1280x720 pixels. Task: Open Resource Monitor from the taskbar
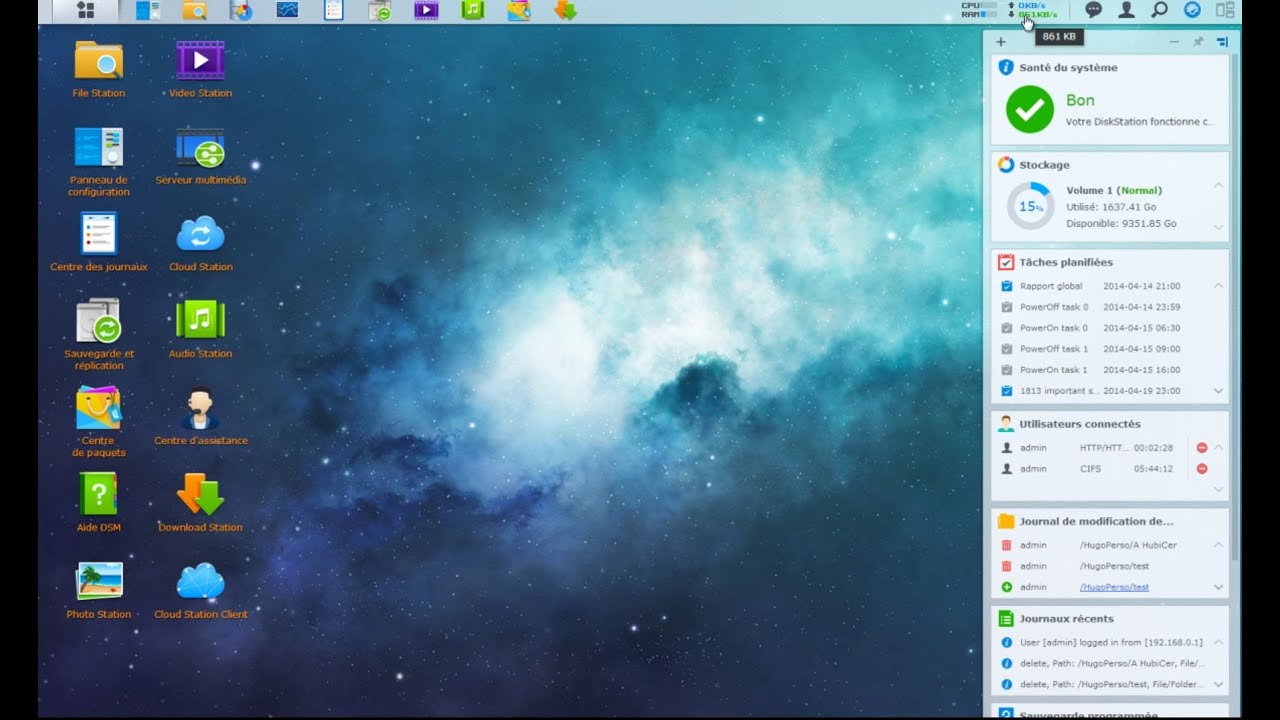288,11
